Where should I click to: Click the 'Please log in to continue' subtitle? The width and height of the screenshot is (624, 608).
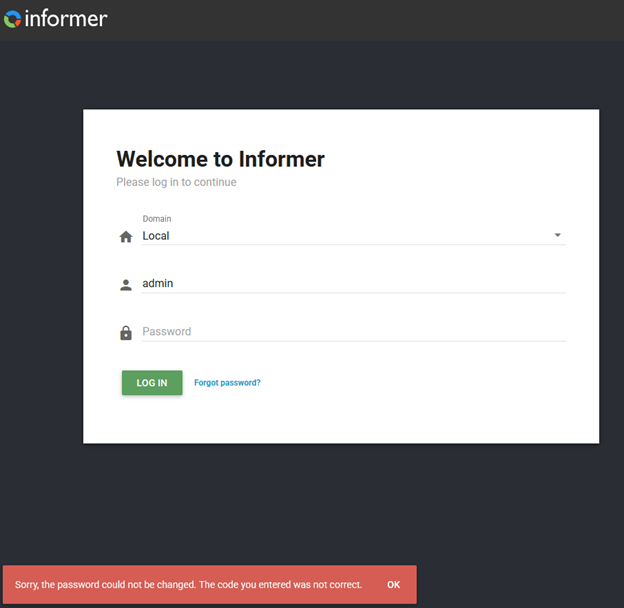176,182
